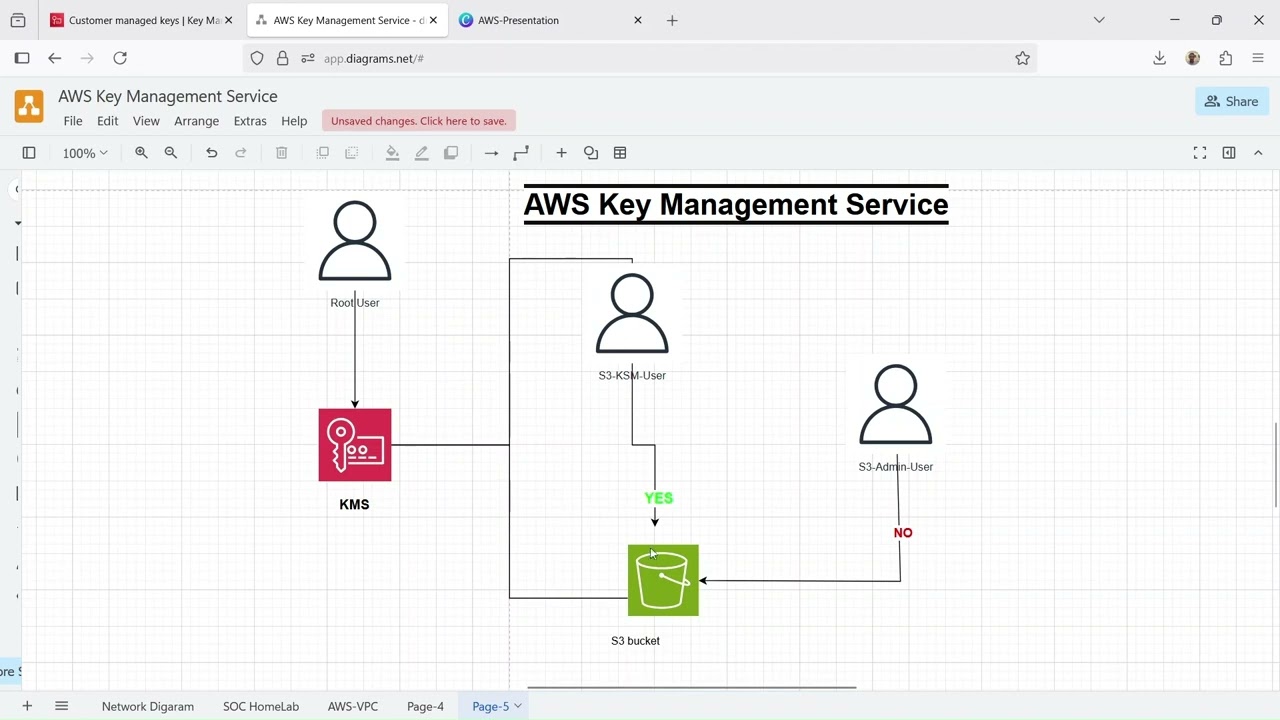
Task: Go back to previous page
Action: (x=54, y=58)
